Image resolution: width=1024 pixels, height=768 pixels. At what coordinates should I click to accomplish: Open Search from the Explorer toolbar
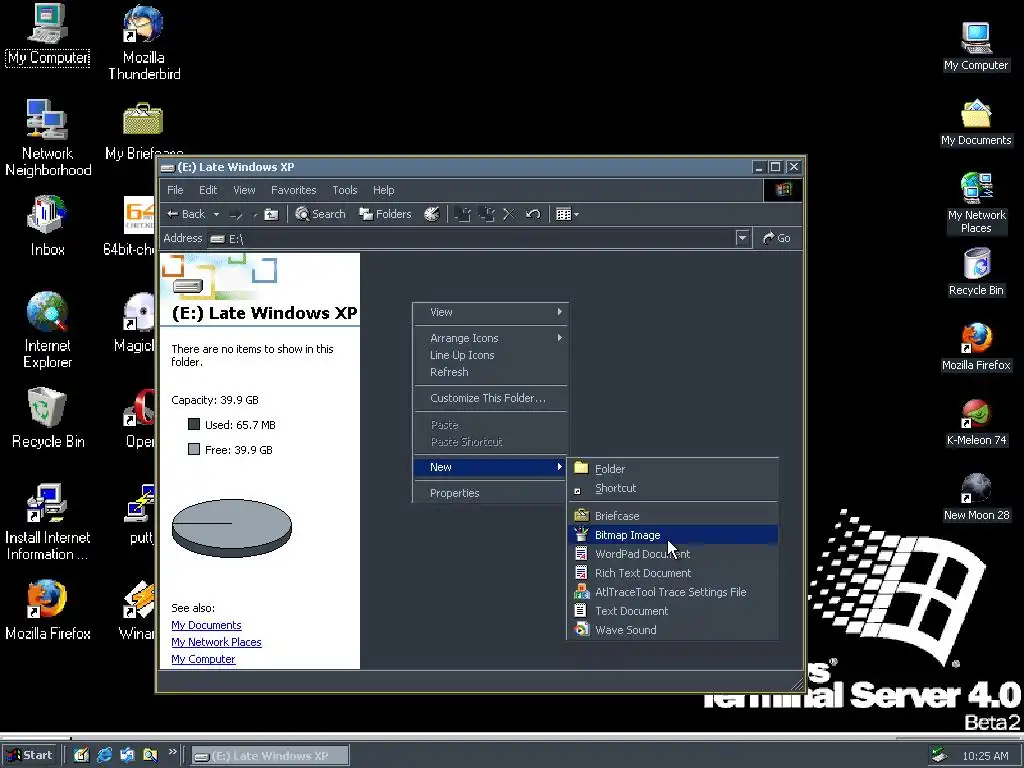click(x=320, y=214)
